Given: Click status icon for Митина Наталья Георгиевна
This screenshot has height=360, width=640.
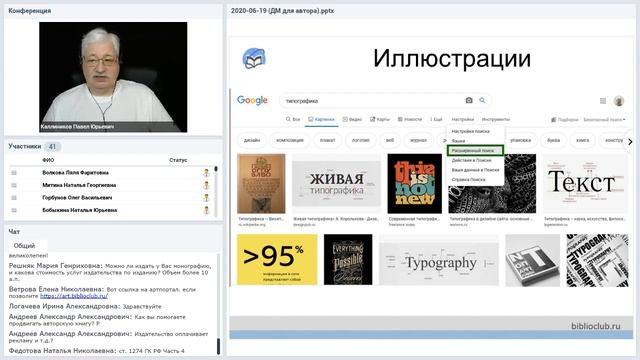Looking at the screenshot, I should [x=207, y=185].
